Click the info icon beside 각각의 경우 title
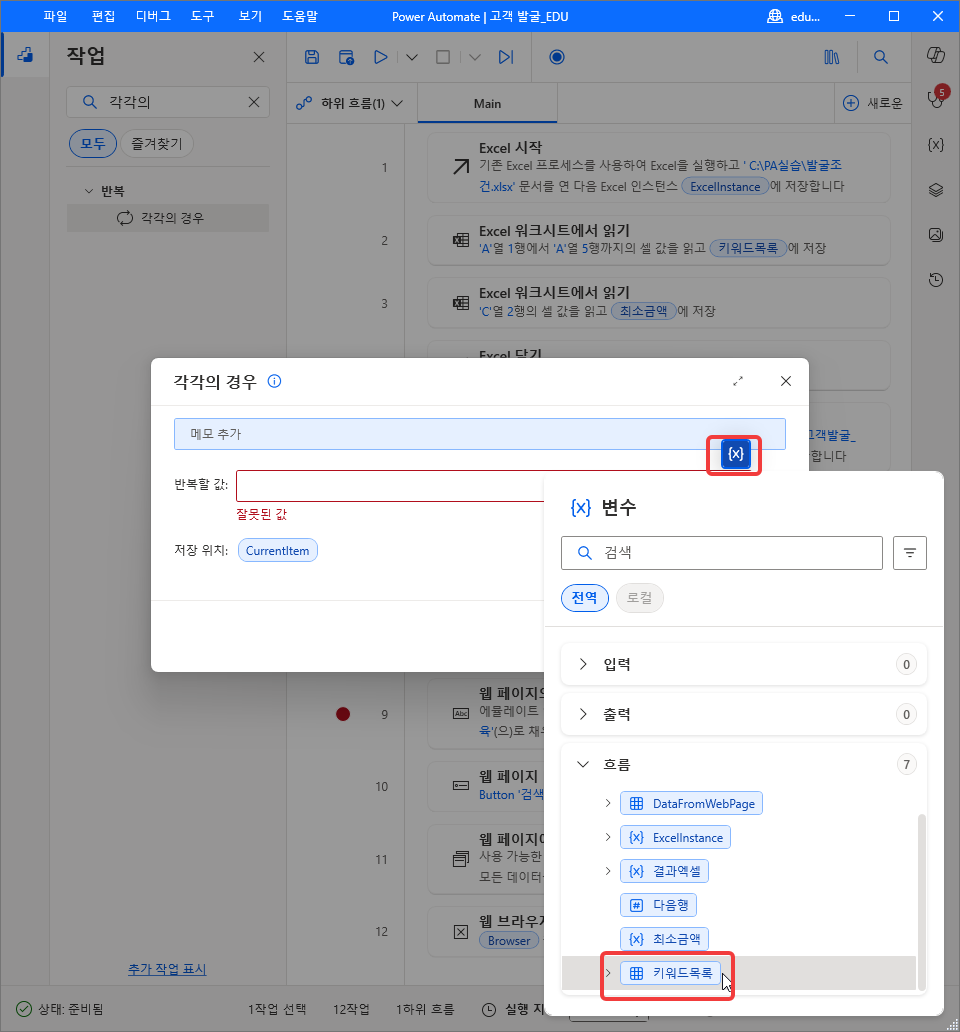Screen dimensions: 960x1032 274,381
